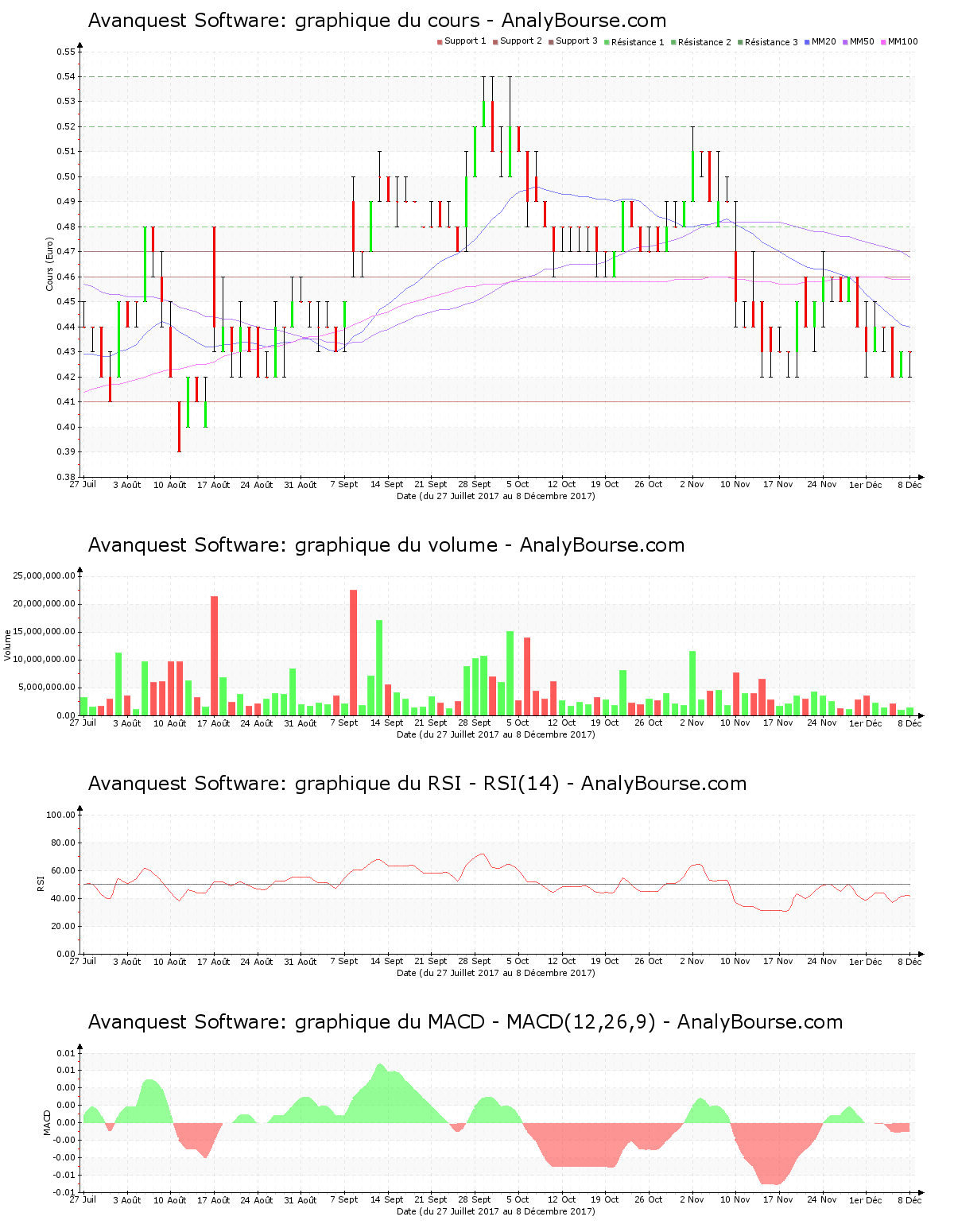Screen dimensions: 954x1232
Task: Click '5 Oct' on the price chart axis
Action: [518, 484]
